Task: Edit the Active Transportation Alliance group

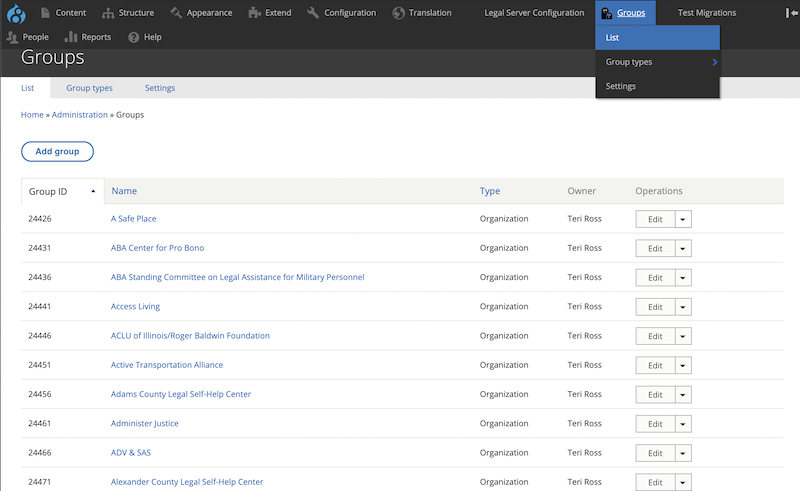Action: 655,365
